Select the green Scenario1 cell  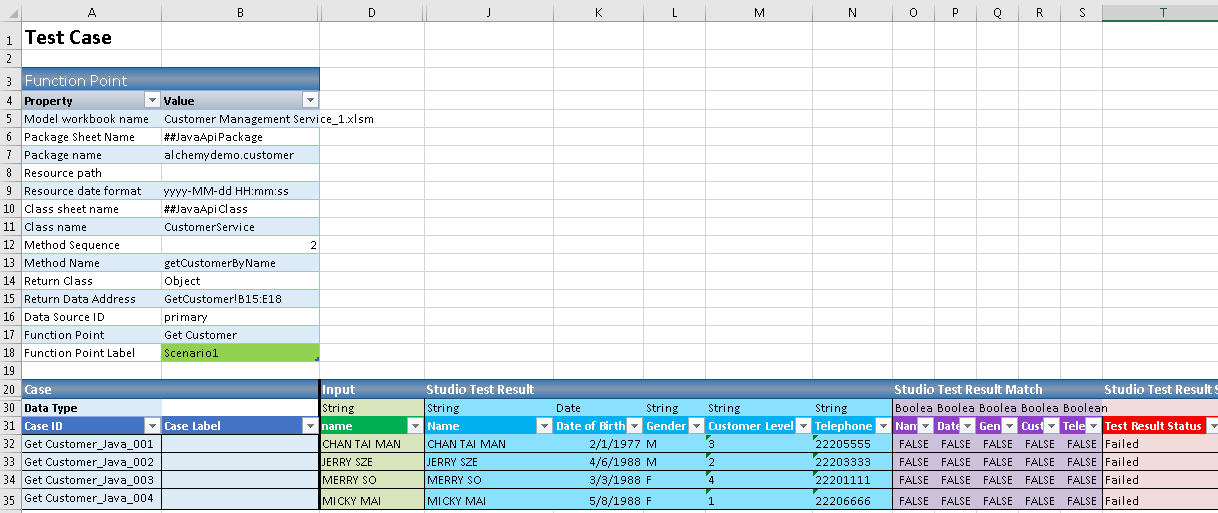point(240,353)
